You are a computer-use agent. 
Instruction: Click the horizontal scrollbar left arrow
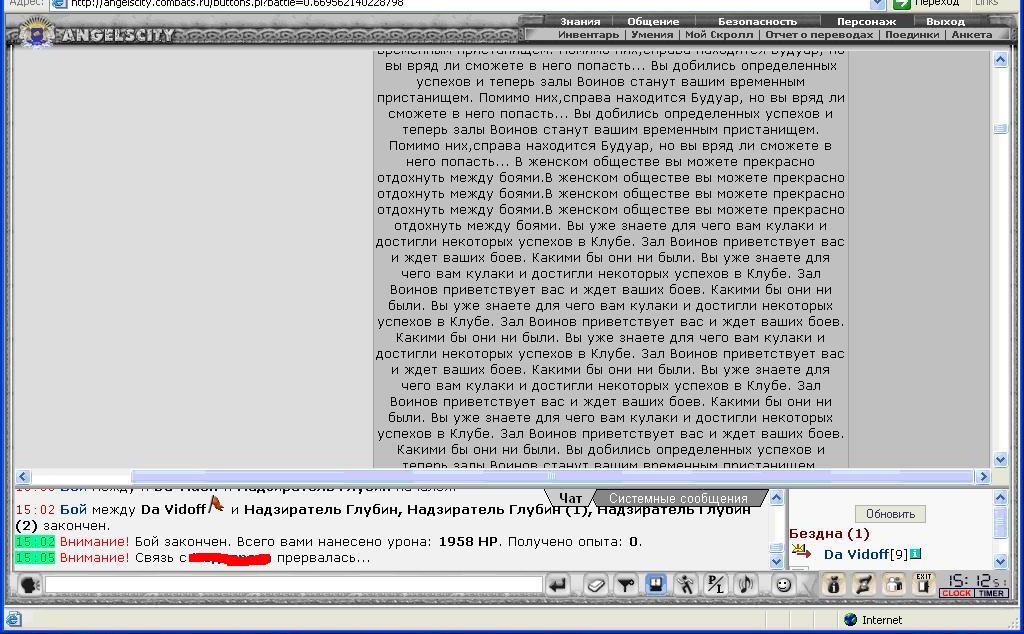23,477
